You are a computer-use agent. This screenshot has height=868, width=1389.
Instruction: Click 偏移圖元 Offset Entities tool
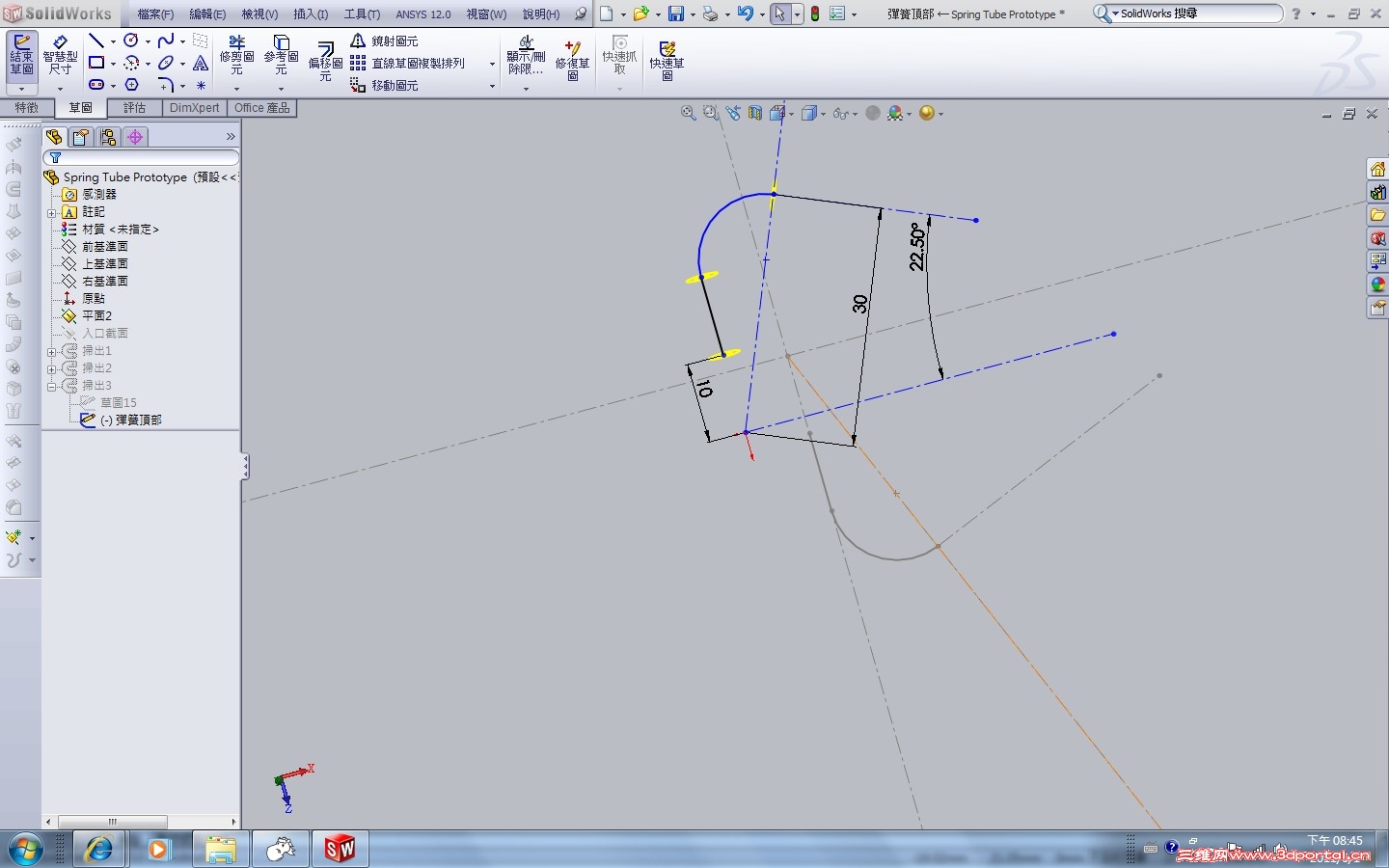pyautogui.click(x=325, y=61)
